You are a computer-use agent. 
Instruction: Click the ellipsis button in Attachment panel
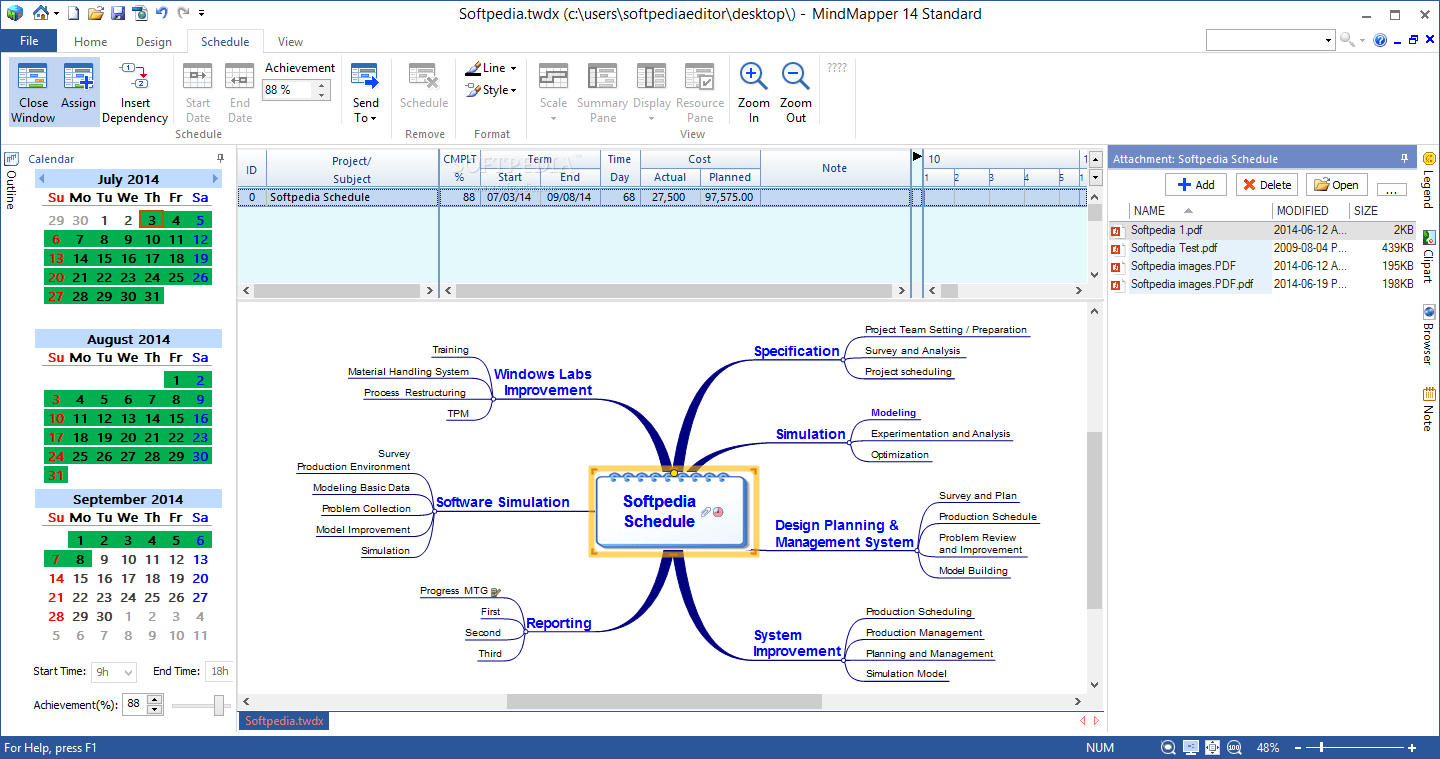point(1391,188)
